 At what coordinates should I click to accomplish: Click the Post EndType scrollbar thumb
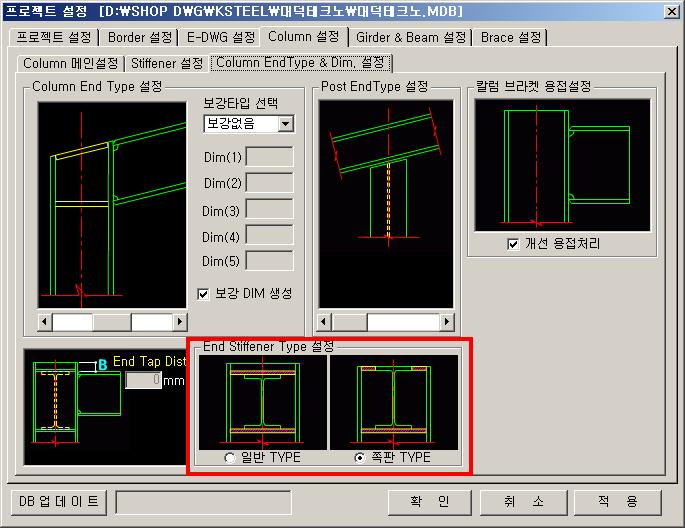click(350, 322)
